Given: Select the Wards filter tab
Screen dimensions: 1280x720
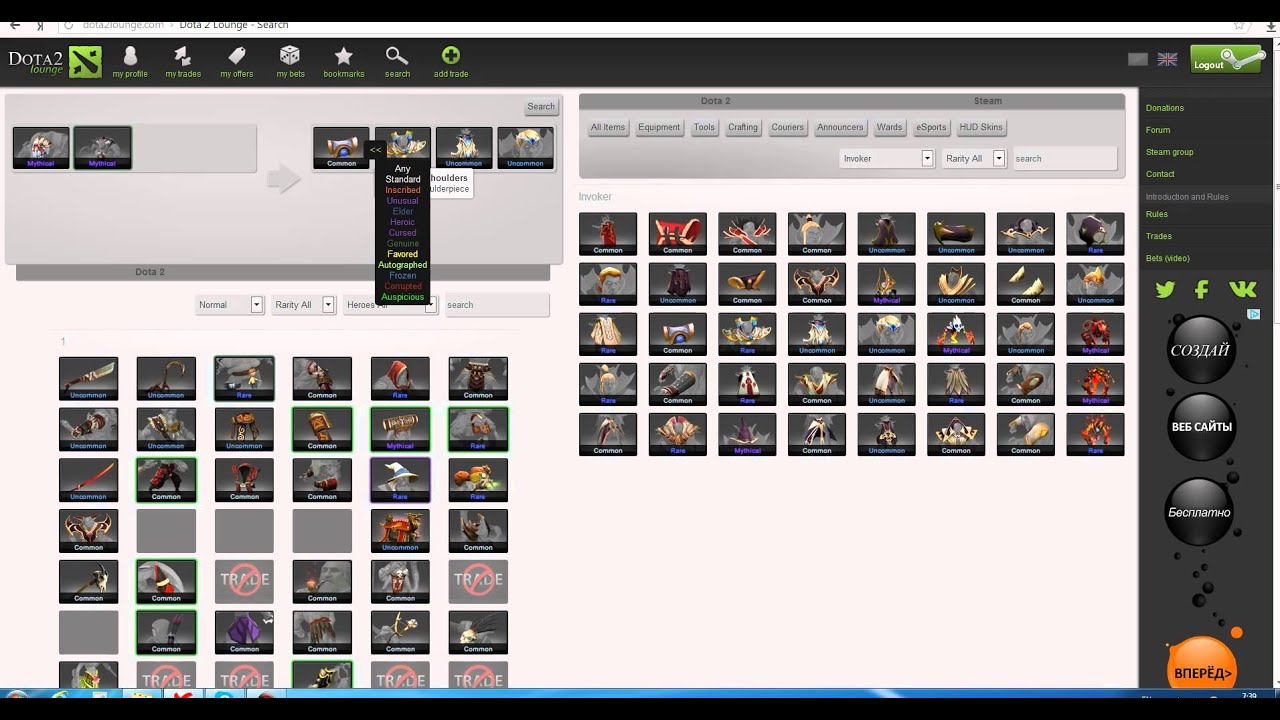Looking at the screenshot, I should pyautogui.click(x=890, y=127).
